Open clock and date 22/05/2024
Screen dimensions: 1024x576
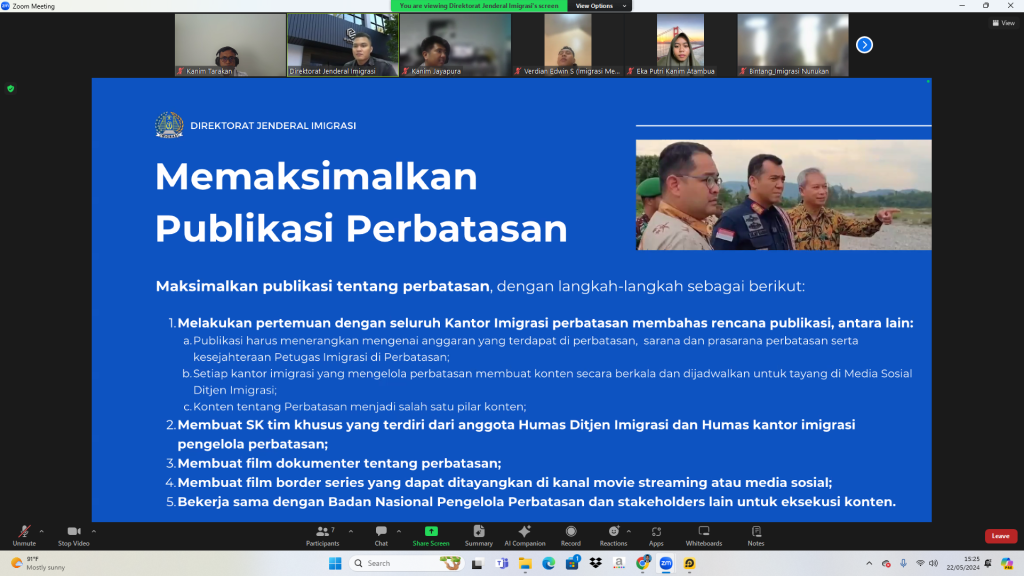pyautogui.click(x=963, y=563)
